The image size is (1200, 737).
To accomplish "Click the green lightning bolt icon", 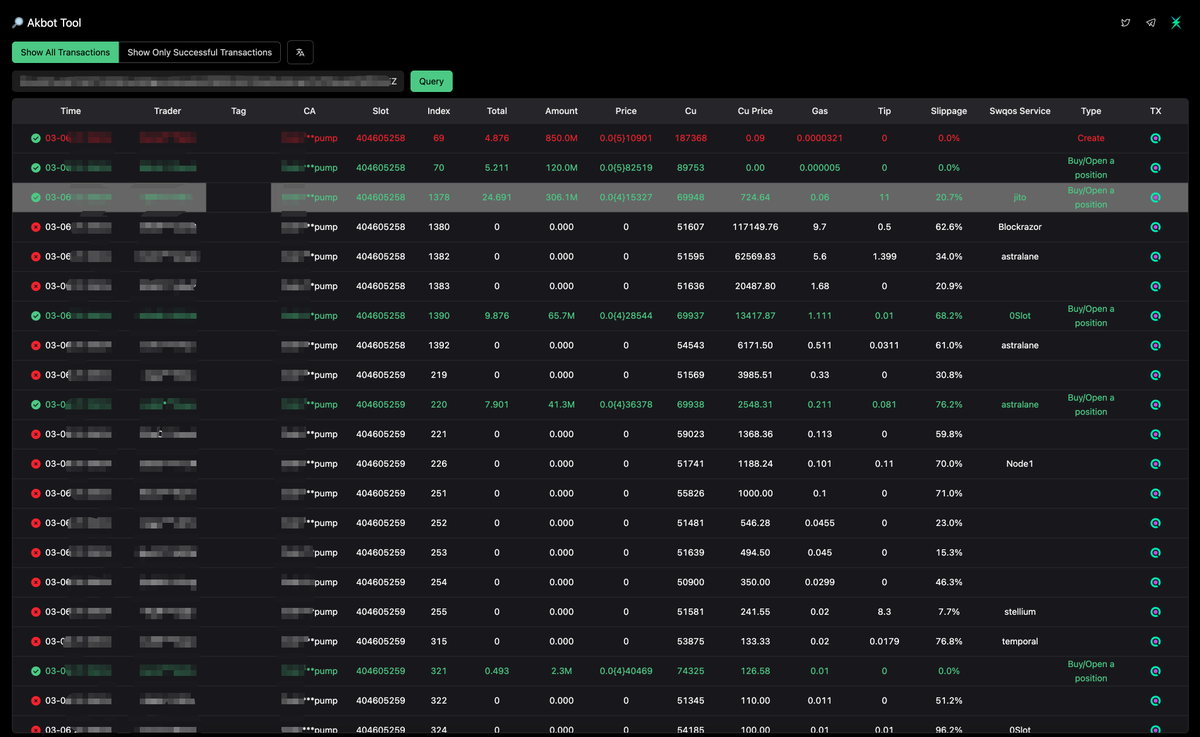I will [1176, 23].
